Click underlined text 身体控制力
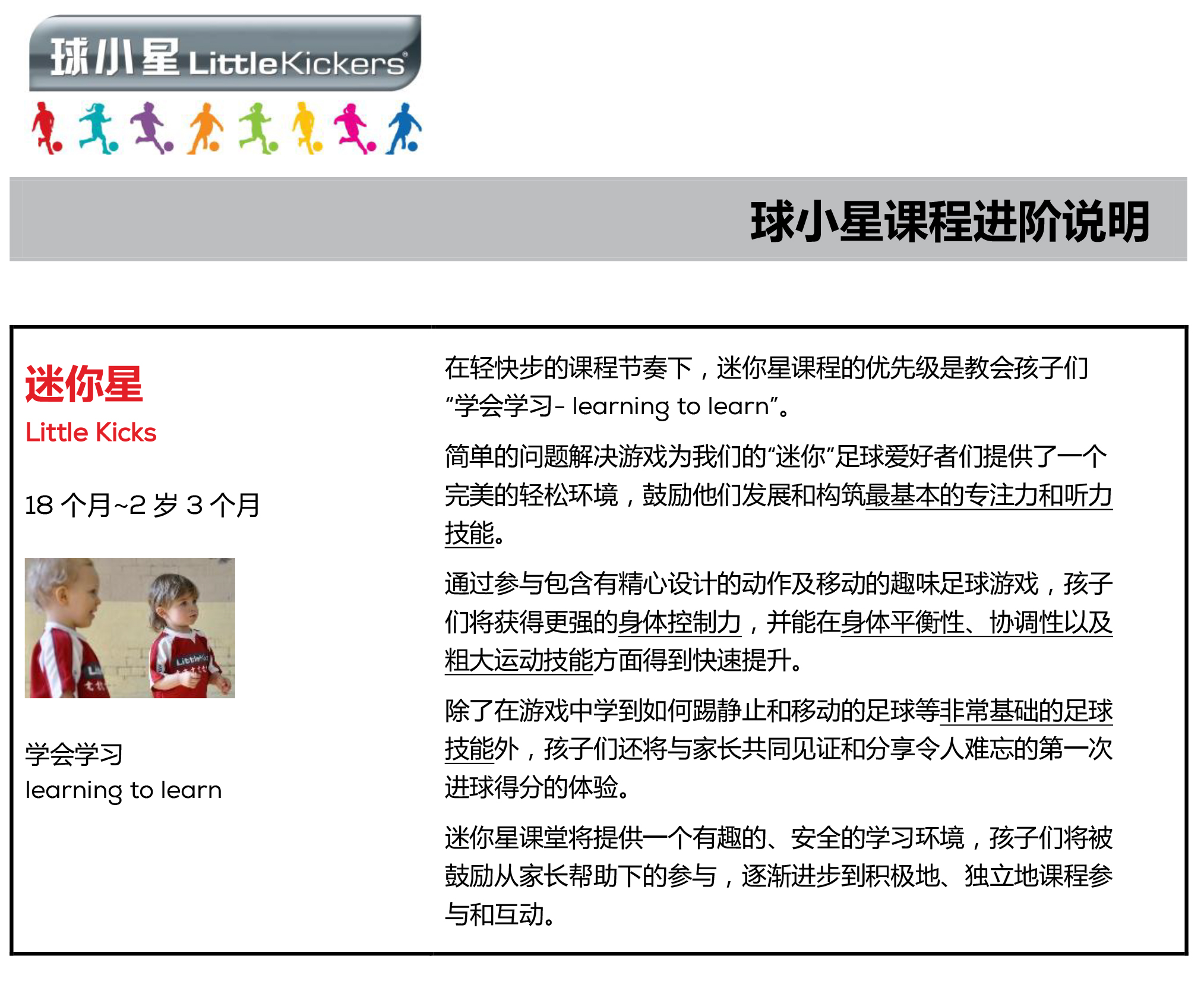The height and width of the screenshot is (997, 1204). coord(680,622)
